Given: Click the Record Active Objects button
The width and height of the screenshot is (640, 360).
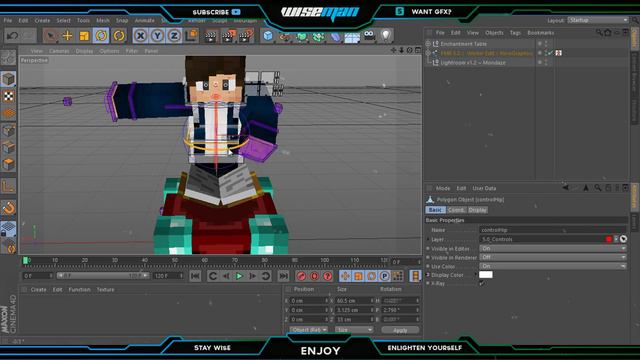Looking at the screenshot, I should point(301,276).
